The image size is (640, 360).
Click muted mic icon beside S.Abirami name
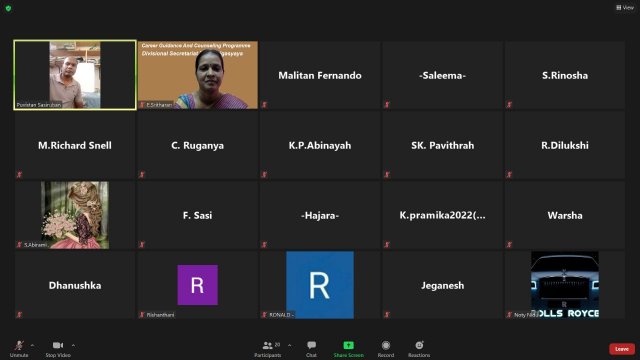[19, 245]
